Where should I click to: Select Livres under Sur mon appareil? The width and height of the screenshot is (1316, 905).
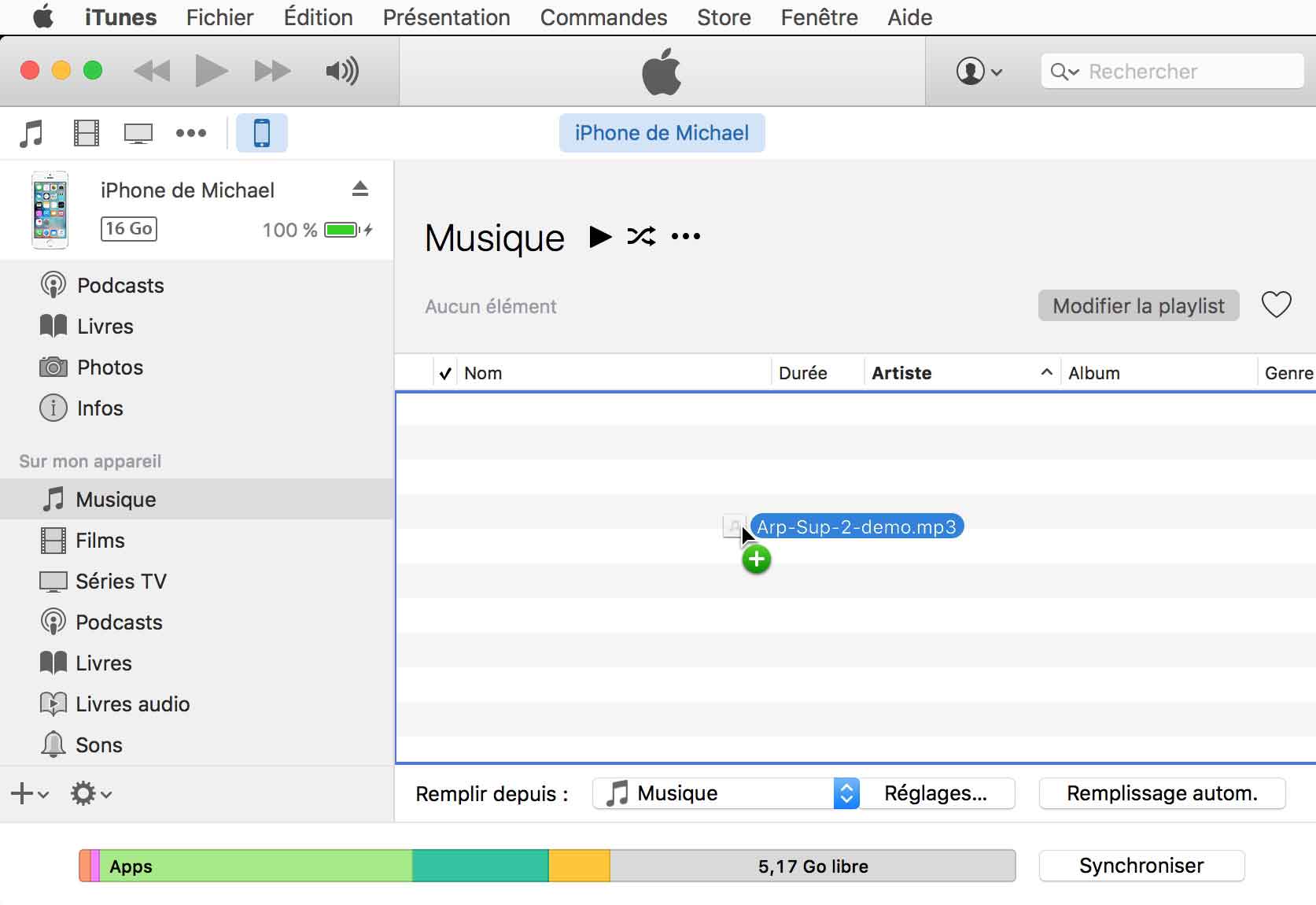click(x=197, y=663)
